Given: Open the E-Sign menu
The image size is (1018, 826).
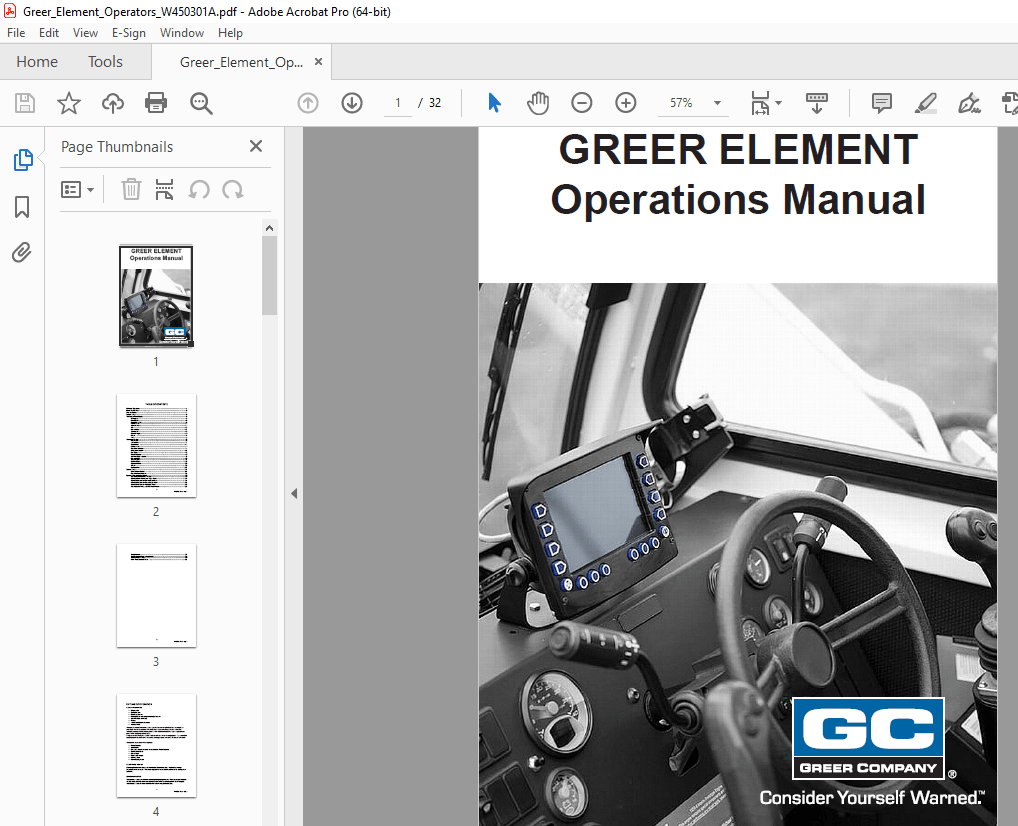Looking at the screenshot, I should 129,33.
